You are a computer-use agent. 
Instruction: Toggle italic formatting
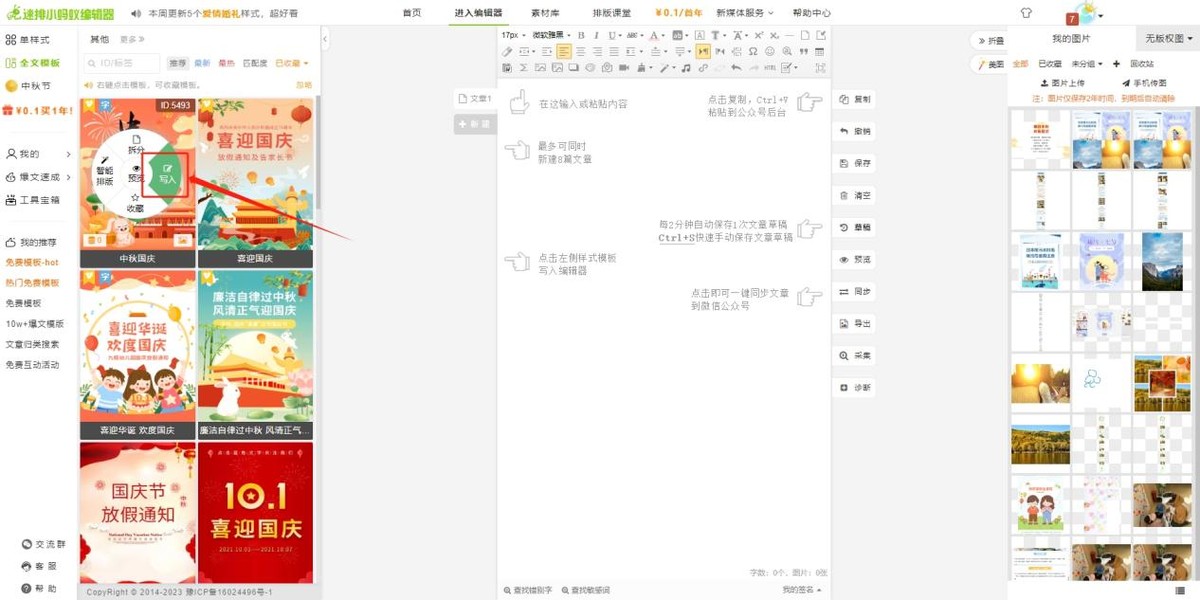click(596, 36)
